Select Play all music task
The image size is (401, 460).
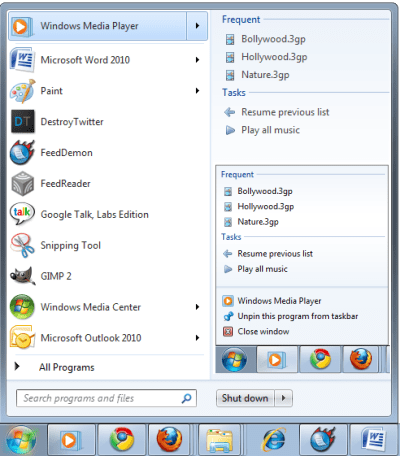click(x=270, y=130)
